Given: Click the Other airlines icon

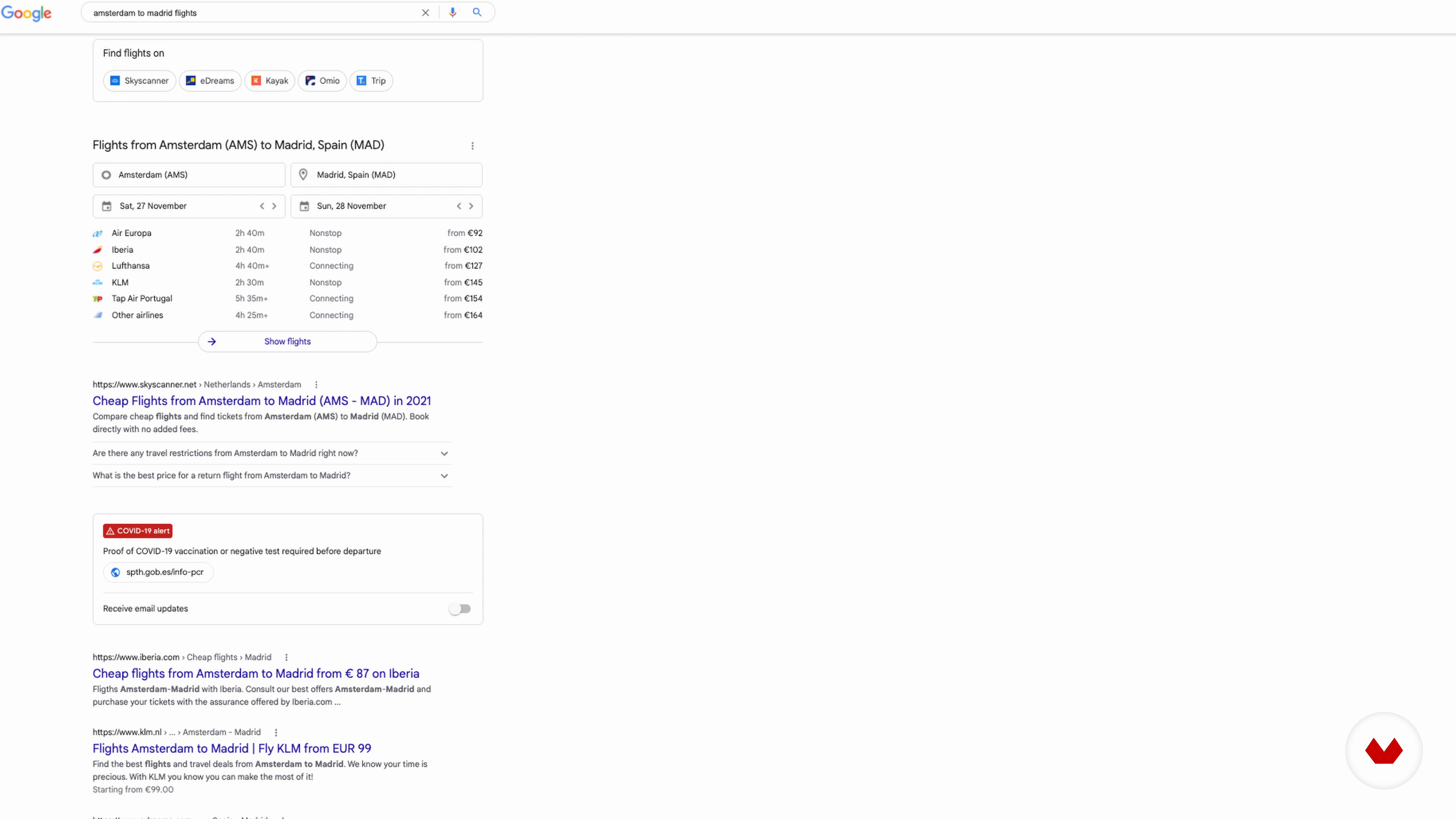Looking at the screenshot, I should (x=98, y=315).
